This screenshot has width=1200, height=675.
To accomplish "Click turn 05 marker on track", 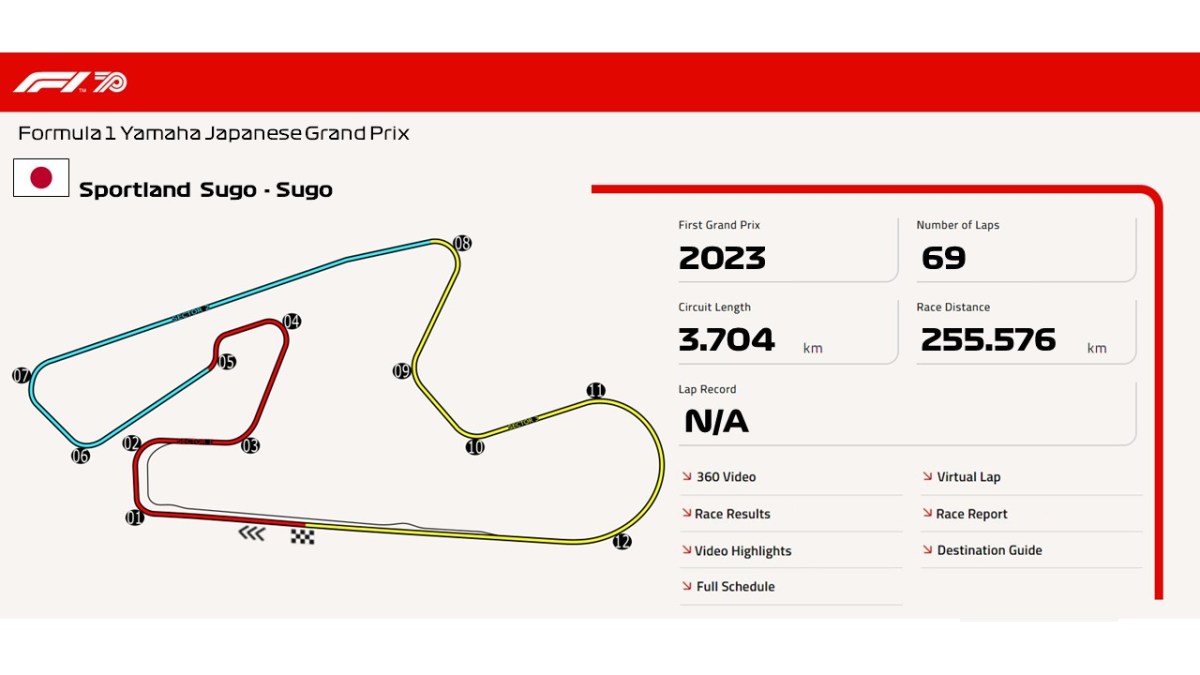I will (227, 362).
